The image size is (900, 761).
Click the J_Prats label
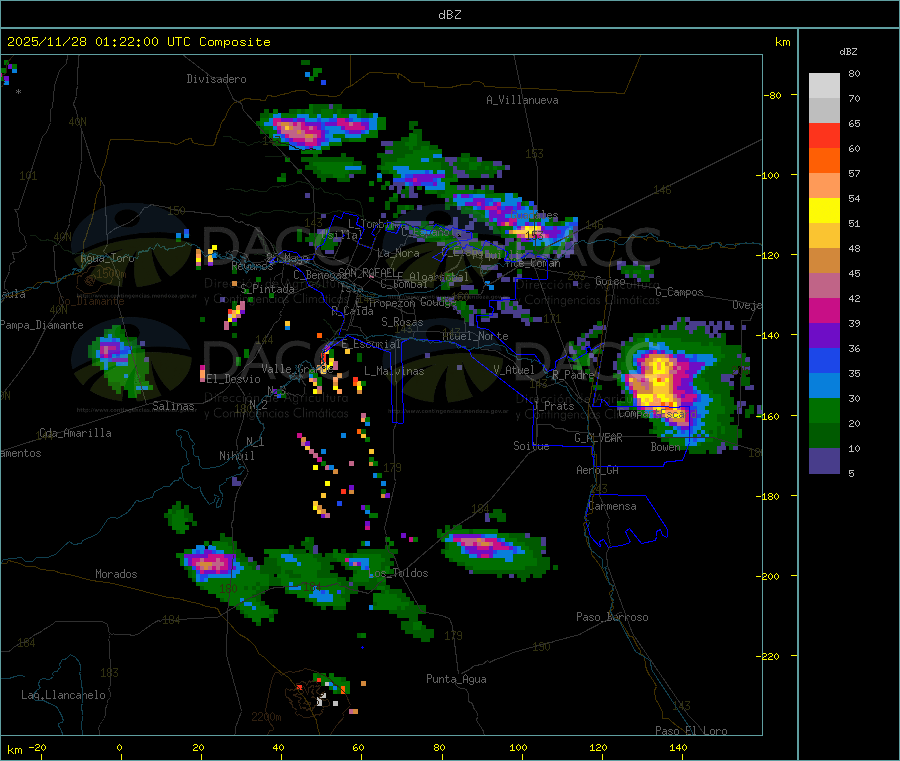[555, 406]
